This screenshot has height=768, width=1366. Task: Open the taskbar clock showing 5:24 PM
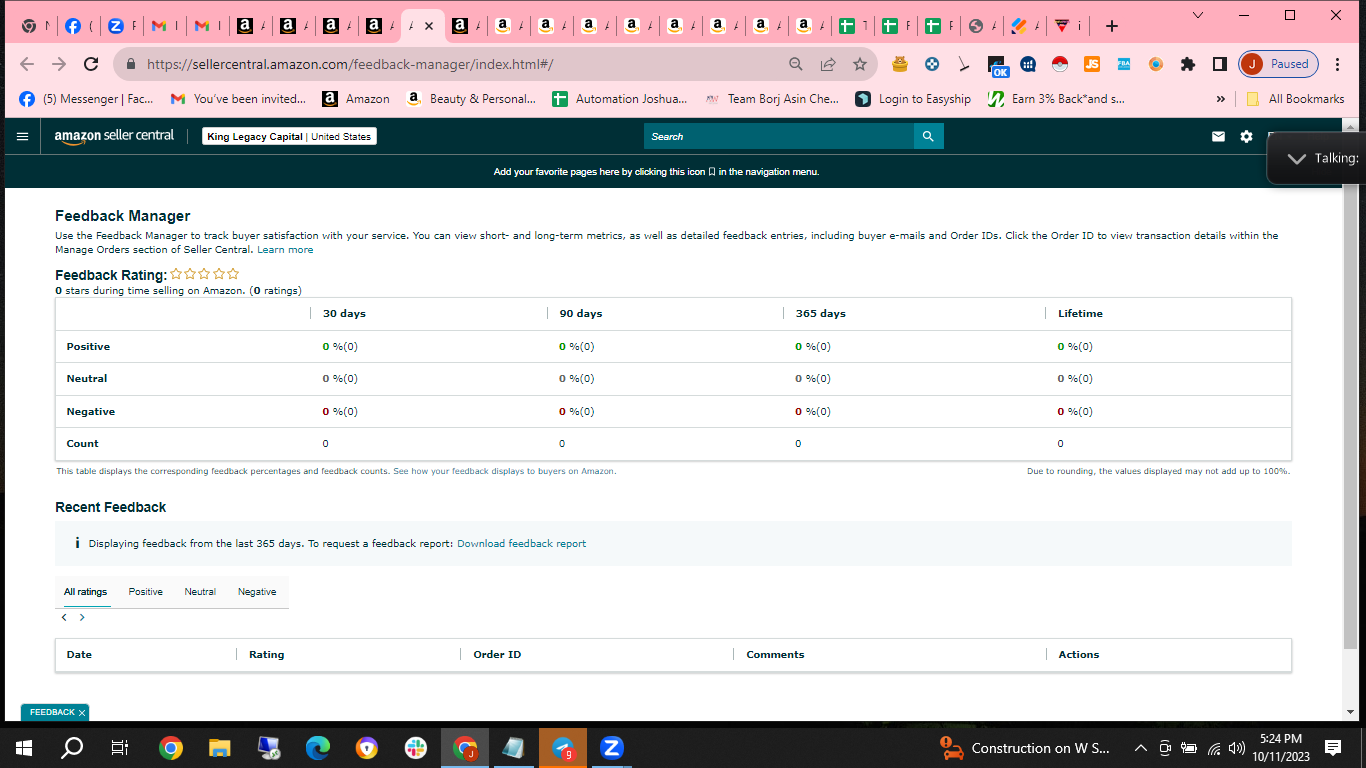tap(1280, 747)
